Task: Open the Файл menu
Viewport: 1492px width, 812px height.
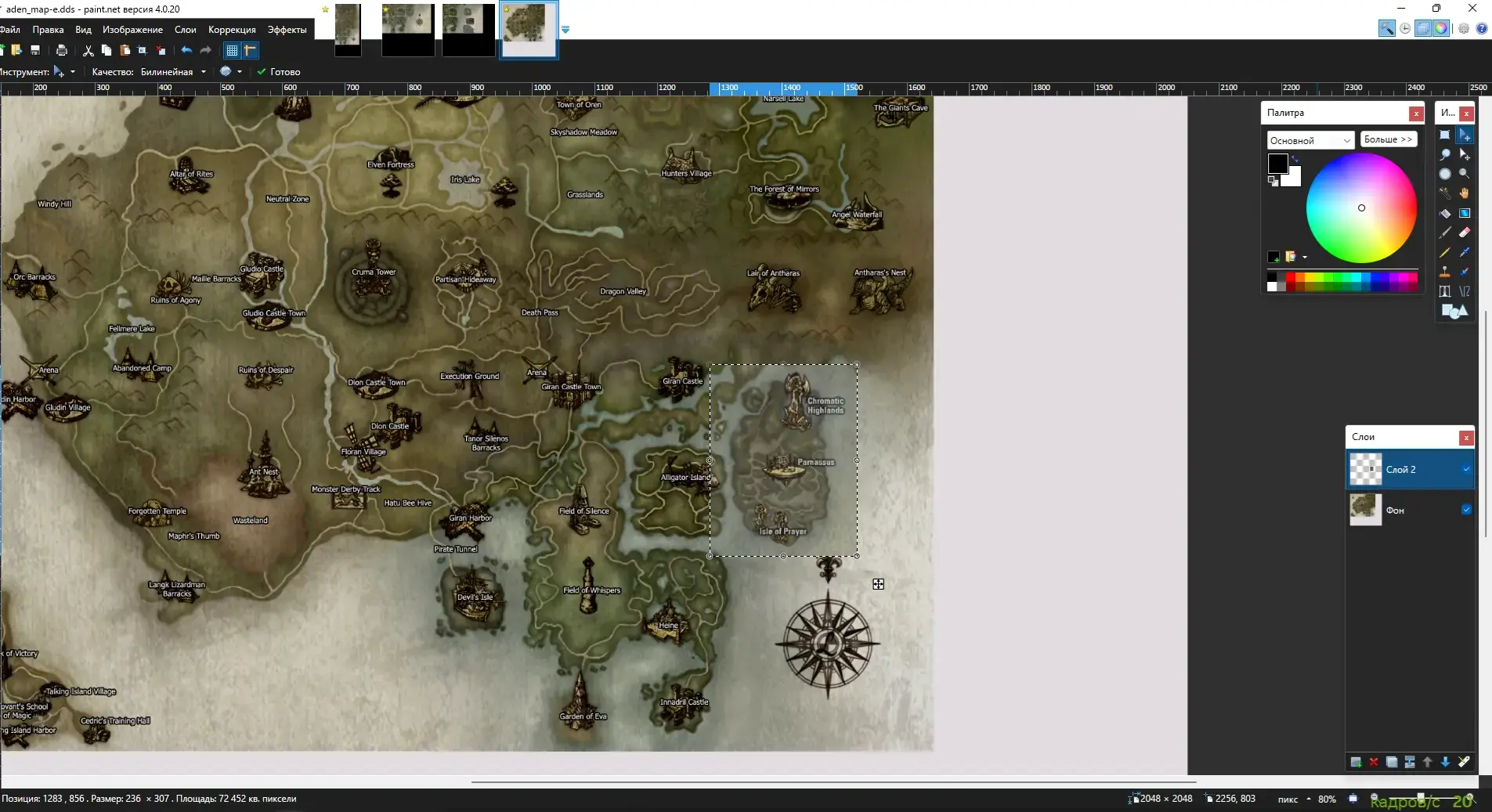Action: pyautogui.click(x=10, y=30)
